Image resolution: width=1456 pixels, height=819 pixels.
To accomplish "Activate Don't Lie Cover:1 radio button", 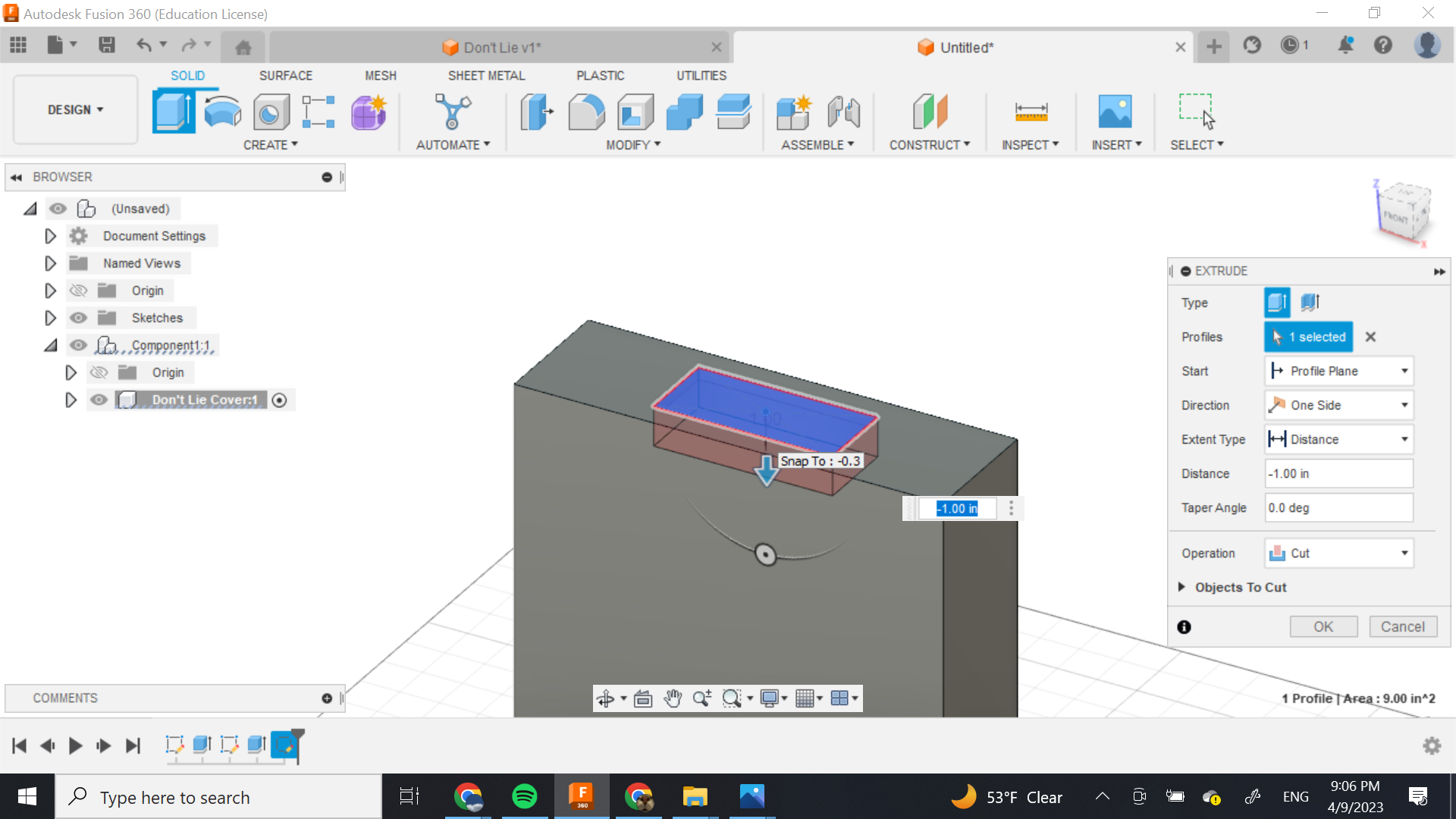I will pyautogui.click(x=279, y=400).
